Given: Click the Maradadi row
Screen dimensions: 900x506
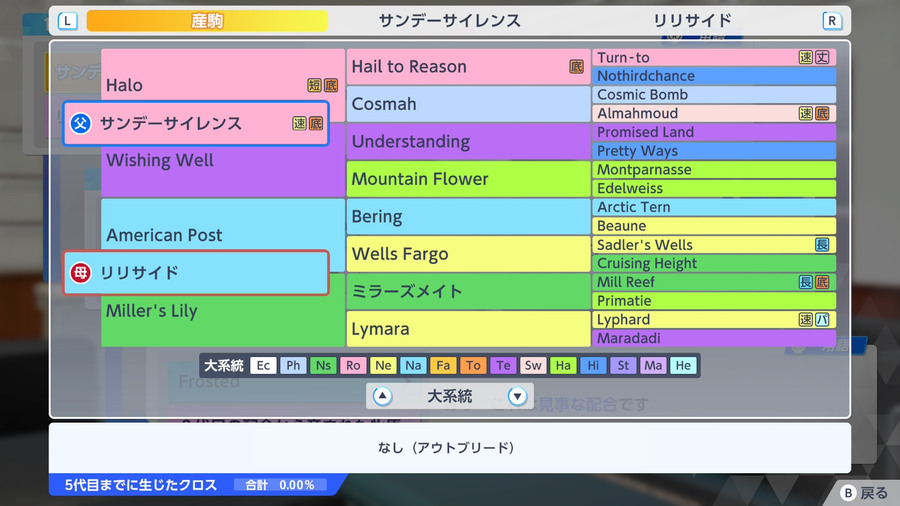Looking at the screenshot, I should tap(714, 338).
